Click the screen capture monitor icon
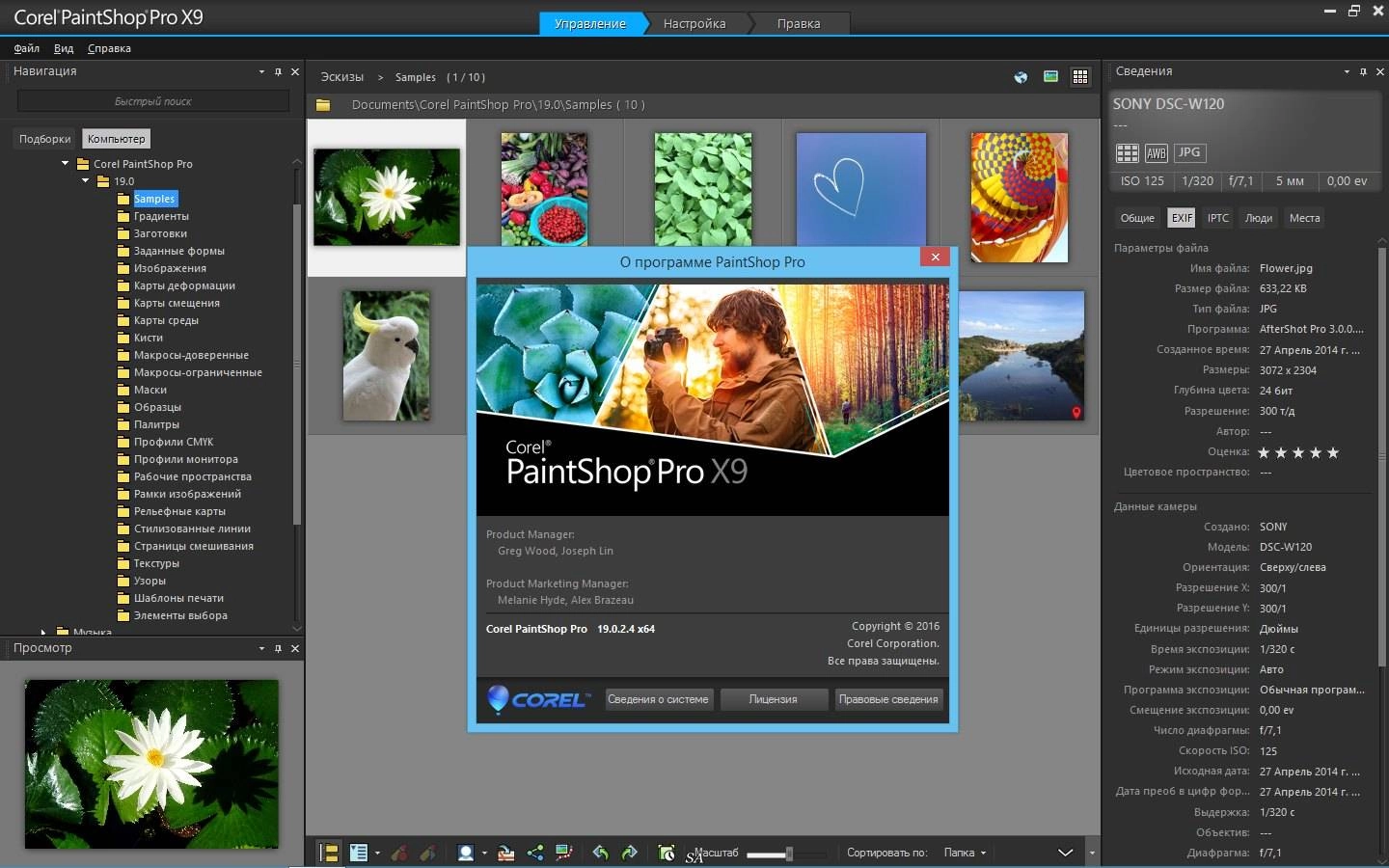1389x868 pixels. [564, 853]
